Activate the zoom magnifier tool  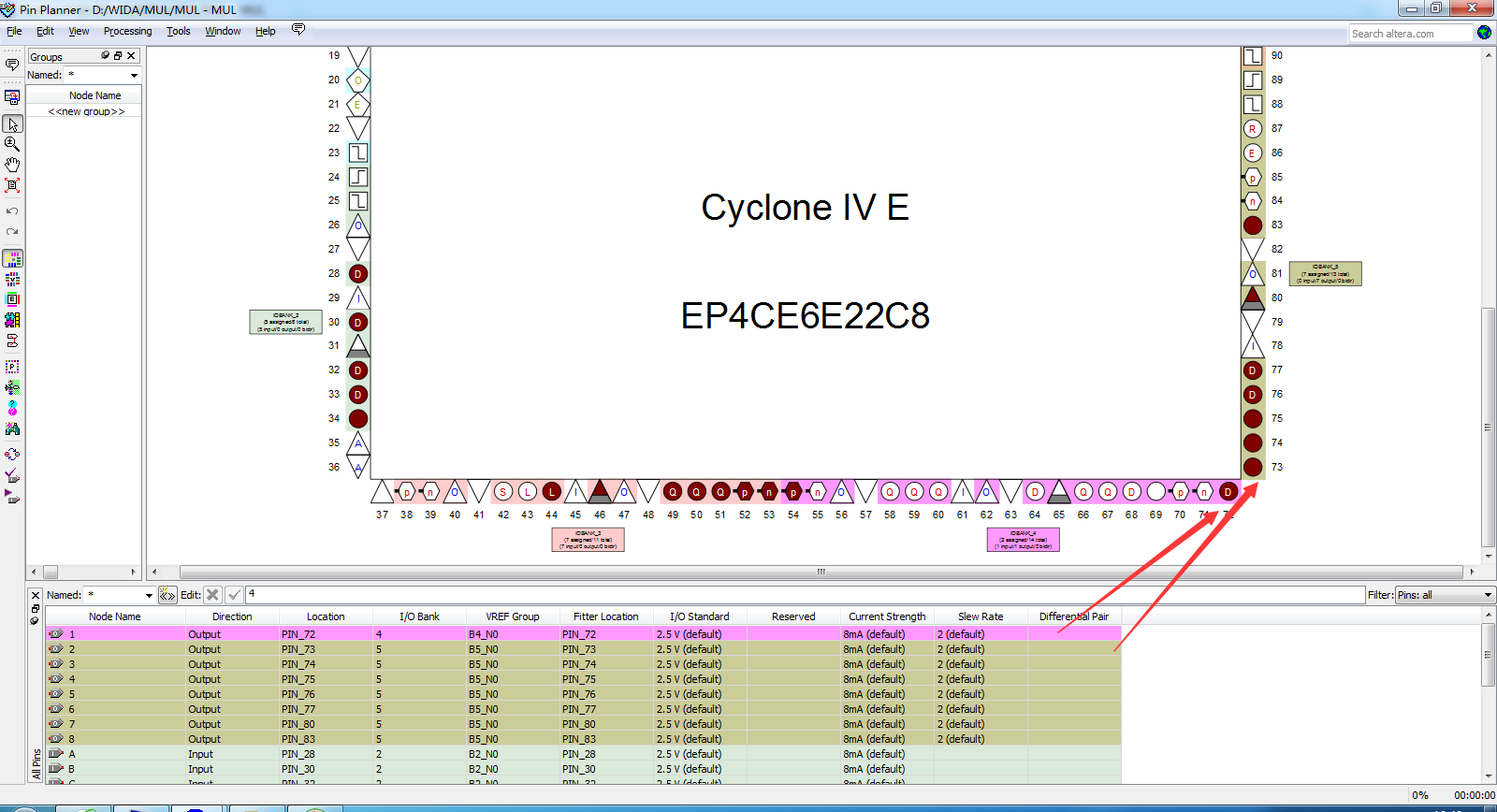coord(12,144)
